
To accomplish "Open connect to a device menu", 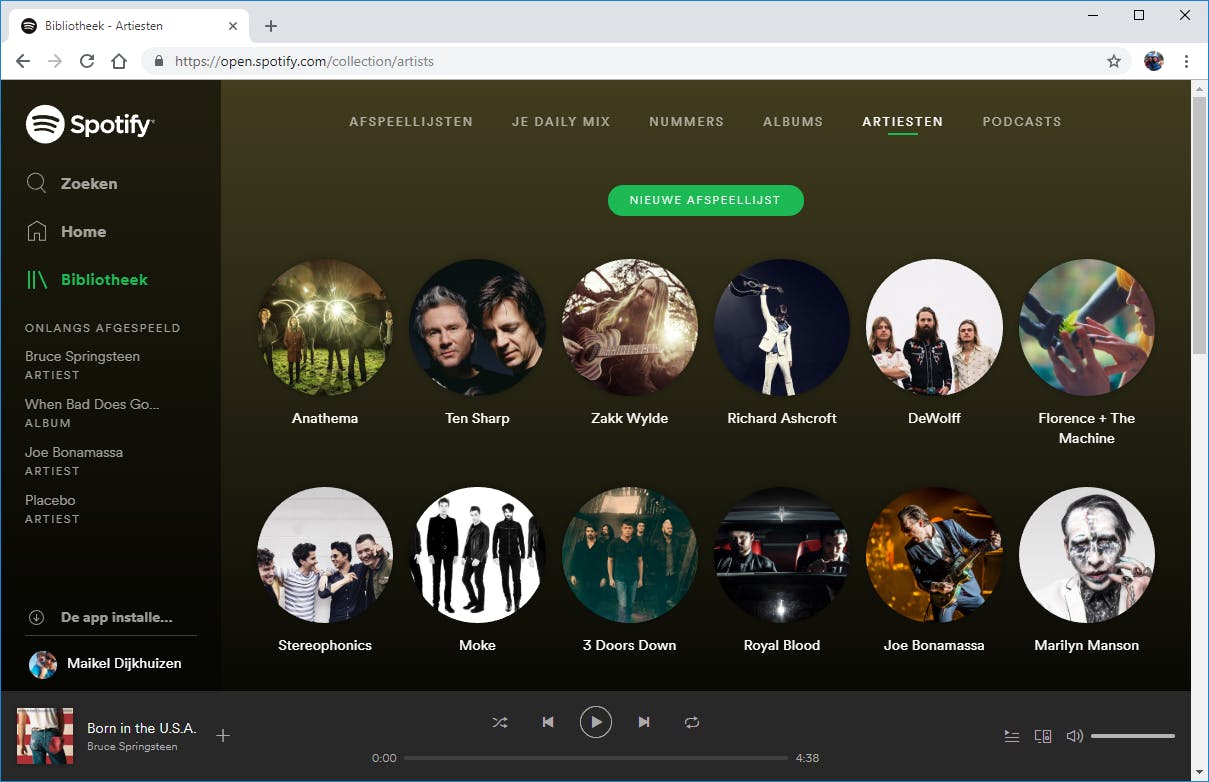I will (1043, 736).
